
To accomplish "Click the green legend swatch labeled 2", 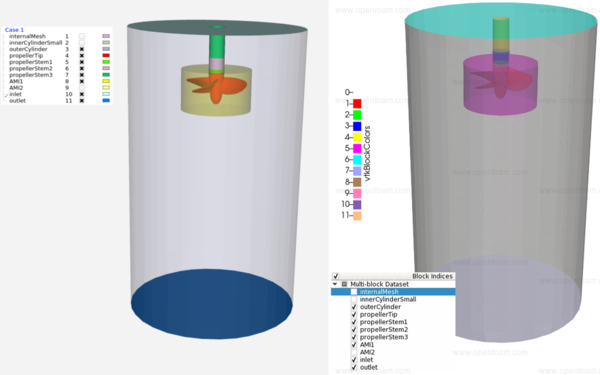I will tap(357, 115).
